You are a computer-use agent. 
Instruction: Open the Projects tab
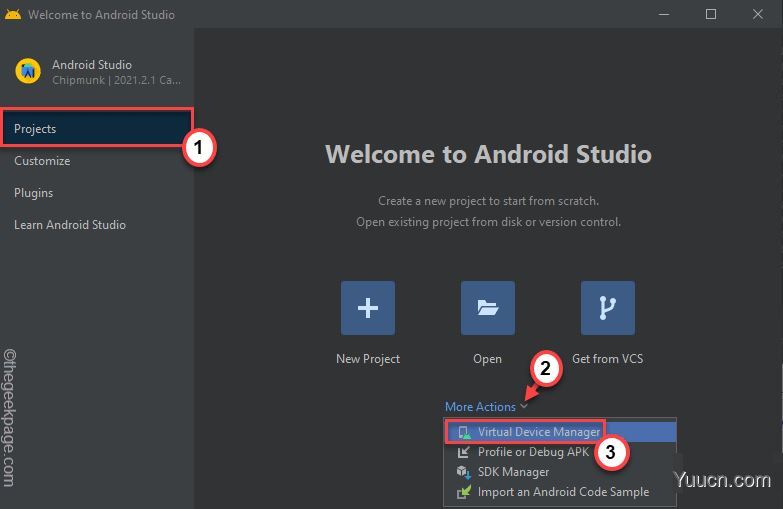click(96, 128)
